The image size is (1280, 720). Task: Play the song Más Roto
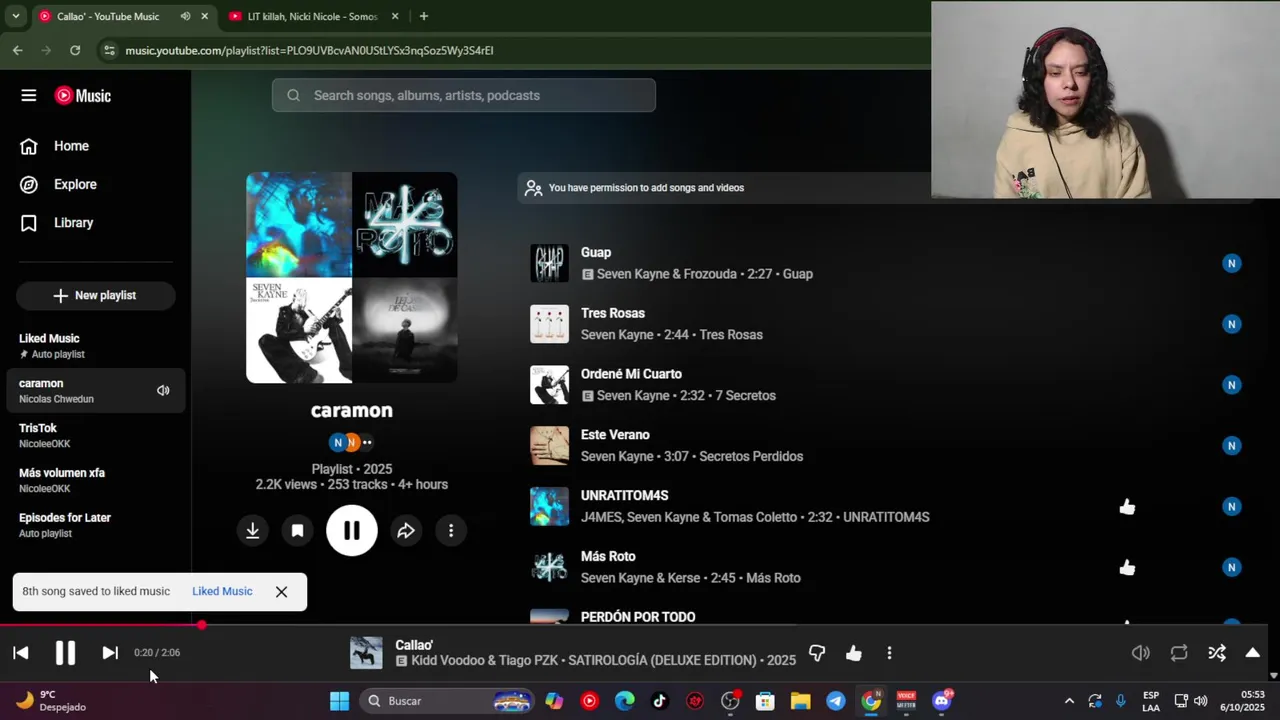(x=608, y=556)
